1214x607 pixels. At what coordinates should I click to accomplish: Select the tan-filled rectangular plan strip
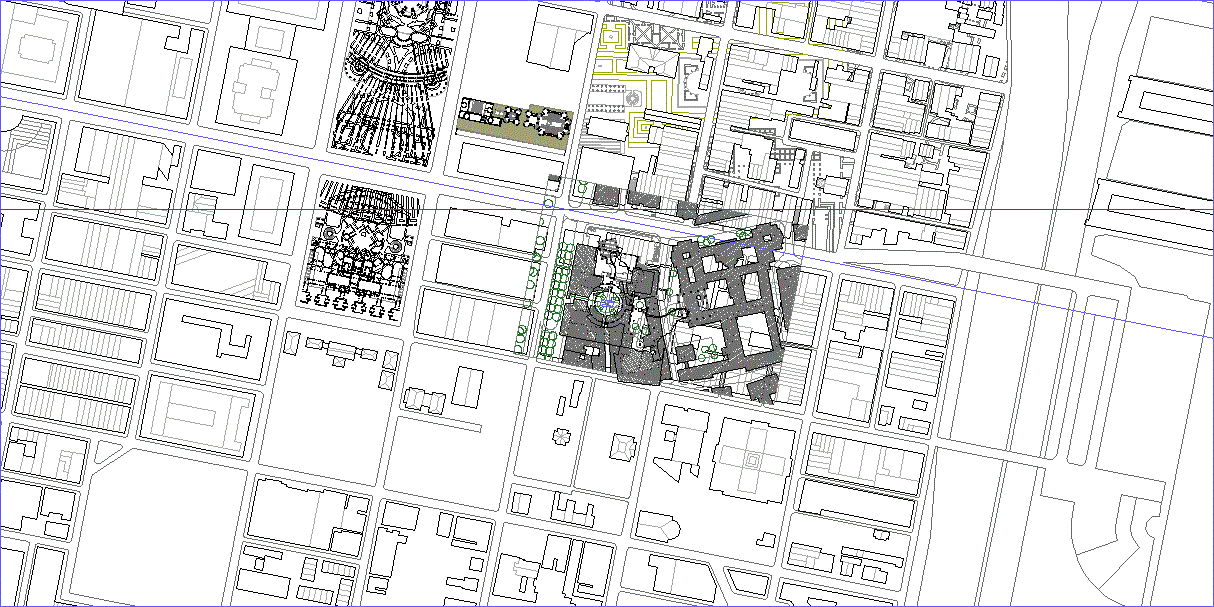(514, 123)
